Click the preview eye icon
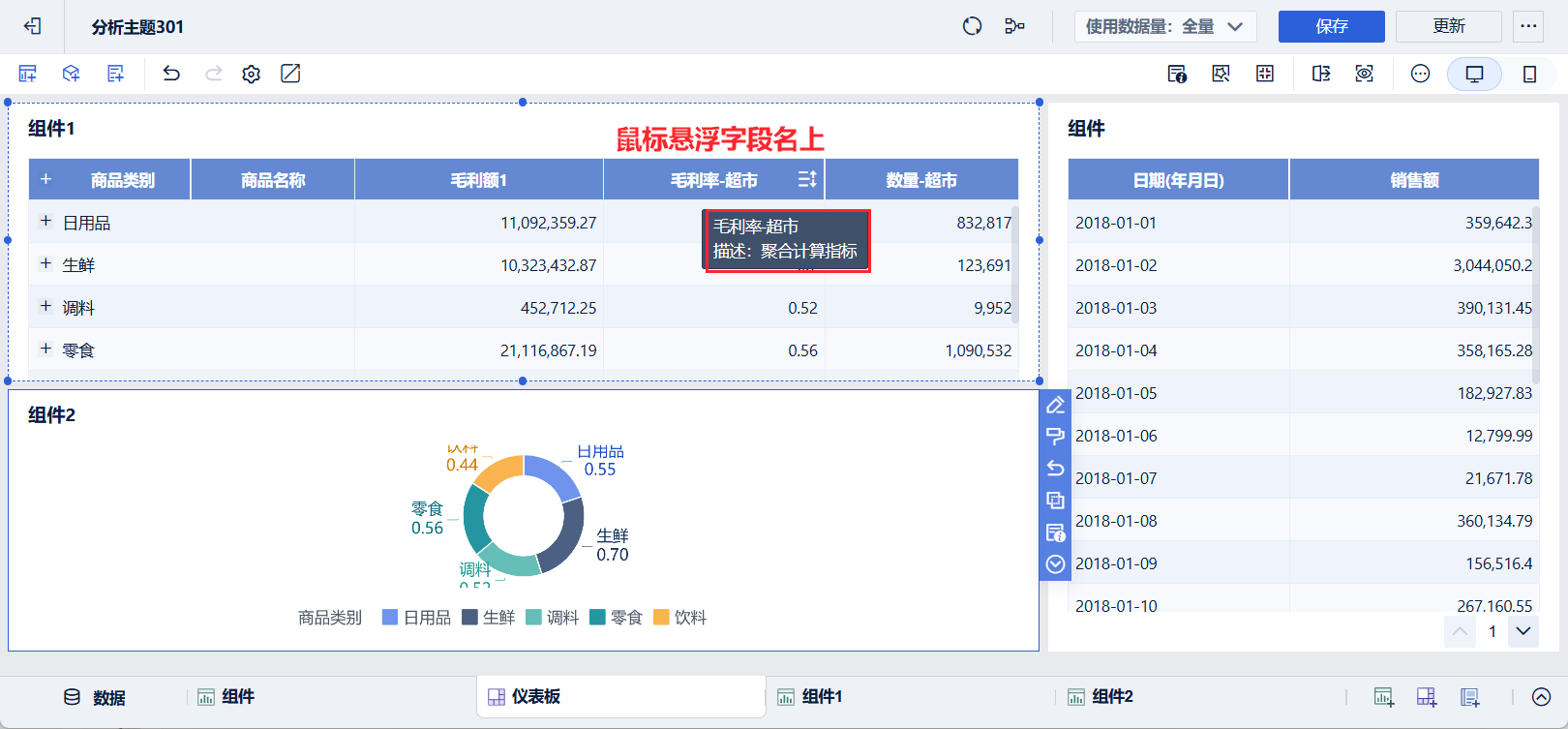 point(1365,74)
